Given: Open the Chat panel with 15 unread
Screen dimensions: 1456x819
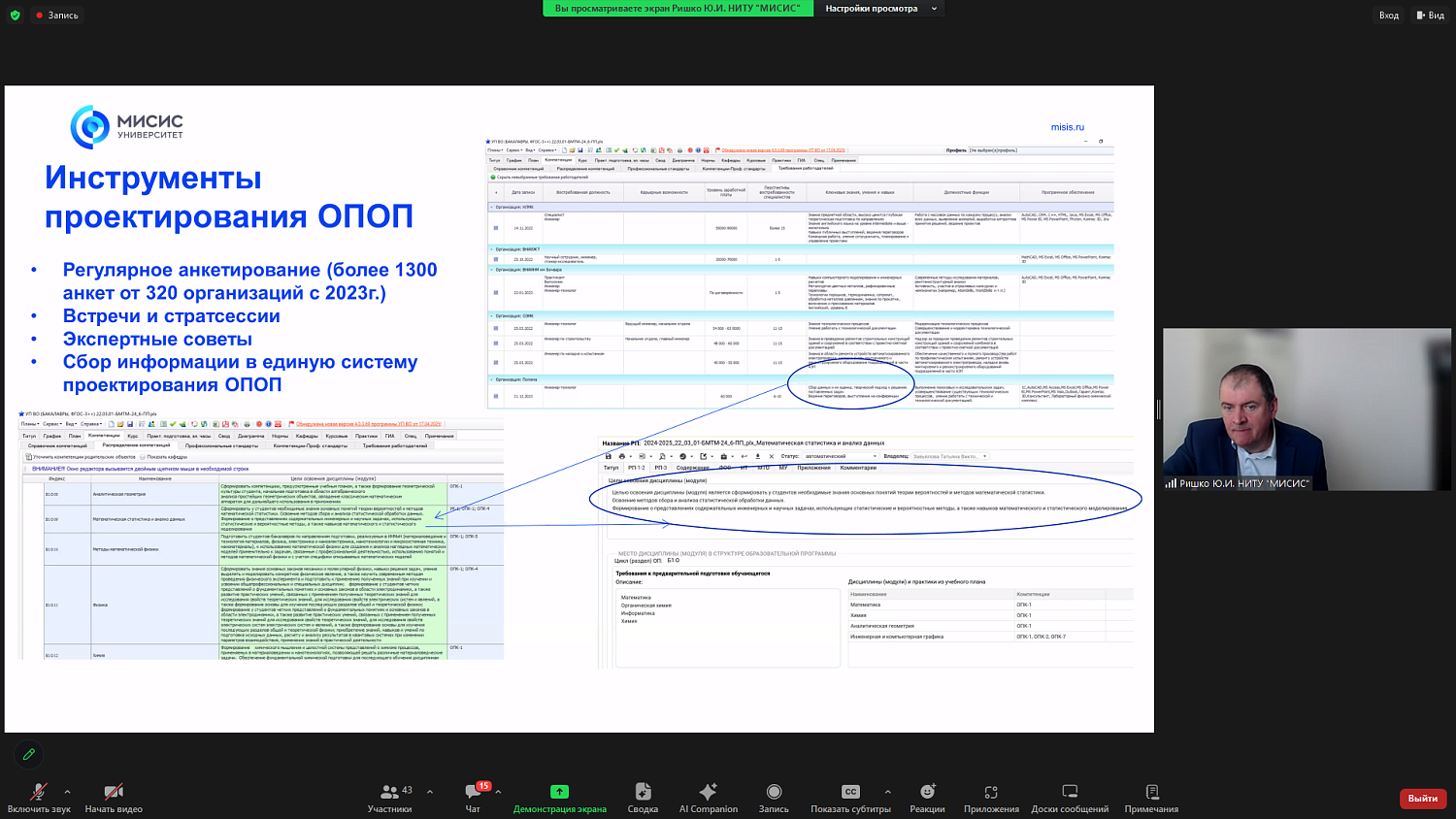Looking at the screenshot, I should [x=473, y=792].
